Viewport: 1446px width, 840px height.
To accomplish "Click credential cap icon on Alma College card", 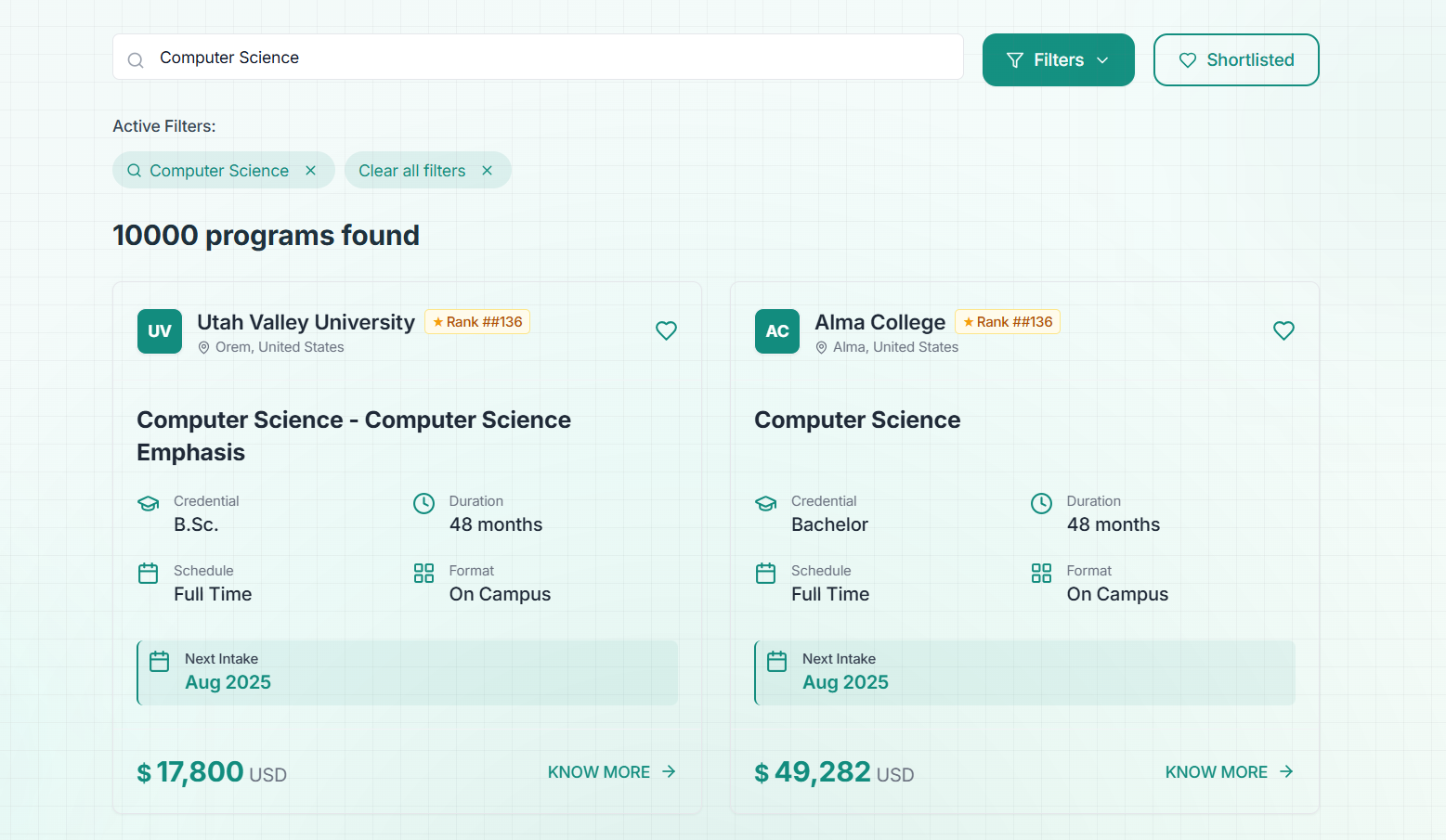I will 766,503.
